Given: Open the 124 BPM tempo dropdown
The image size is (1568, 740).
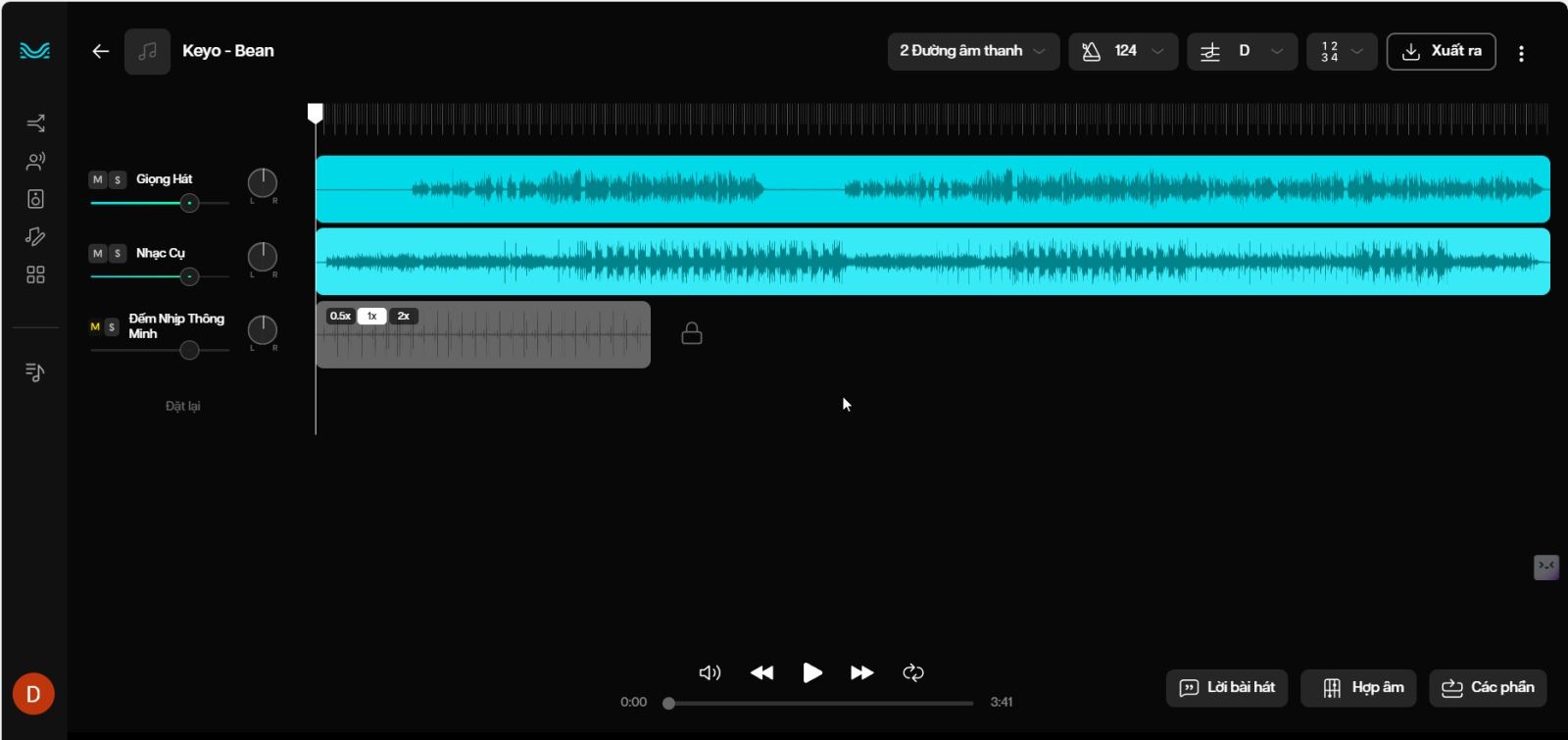Looking at the screenshot, I should click(1123, 51).
